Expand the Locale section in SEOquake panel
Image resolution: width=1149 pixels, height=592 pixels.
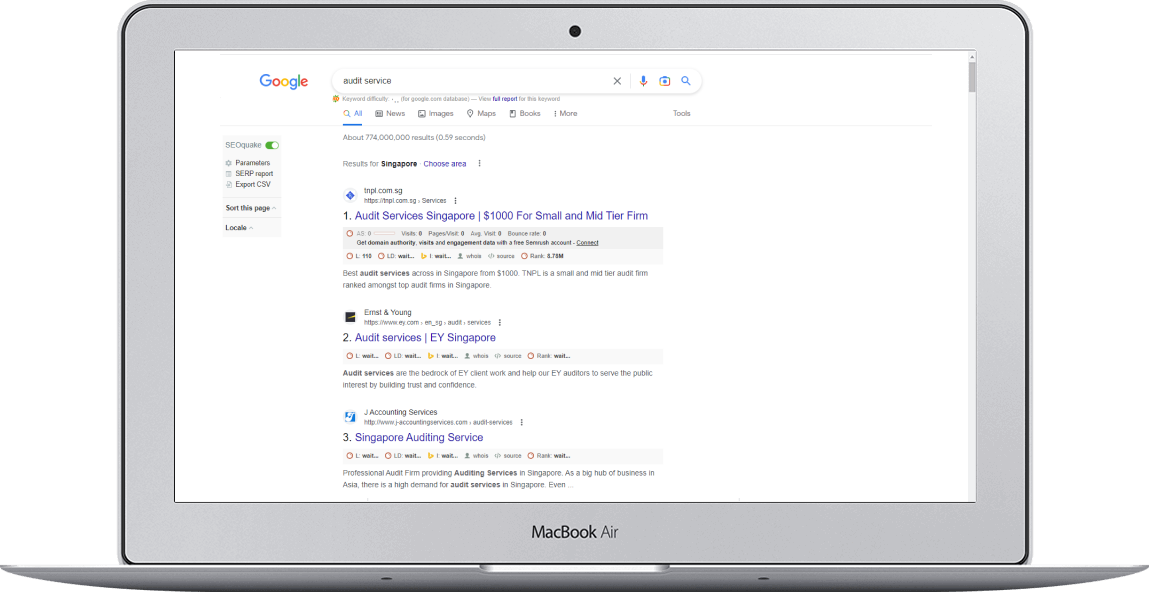(239, 228)
